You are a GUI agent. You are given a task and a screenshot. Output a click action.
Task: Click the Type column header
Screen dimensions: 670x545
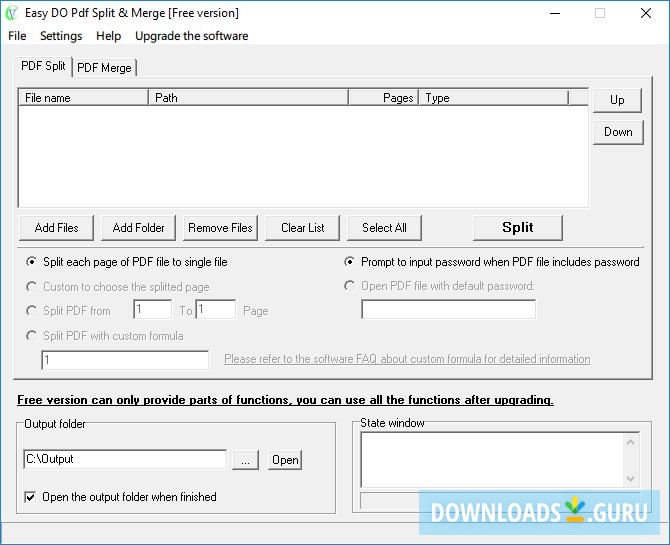click(x=494, y=98)
